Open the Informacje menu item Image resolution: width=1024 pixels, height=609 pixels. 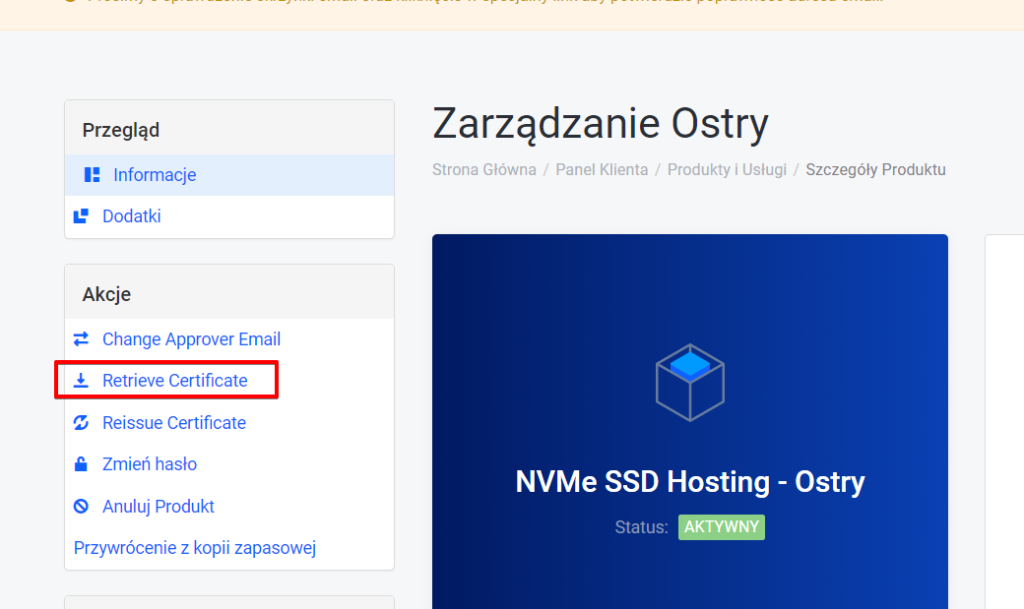point(229,175)
